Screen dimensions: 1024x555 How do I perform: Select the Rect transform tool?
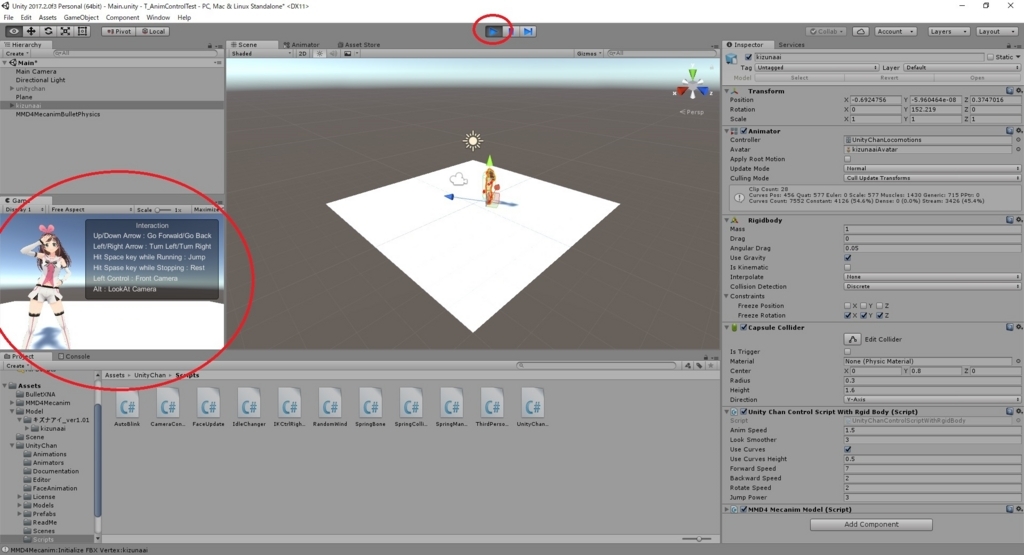tap(82, 31)
